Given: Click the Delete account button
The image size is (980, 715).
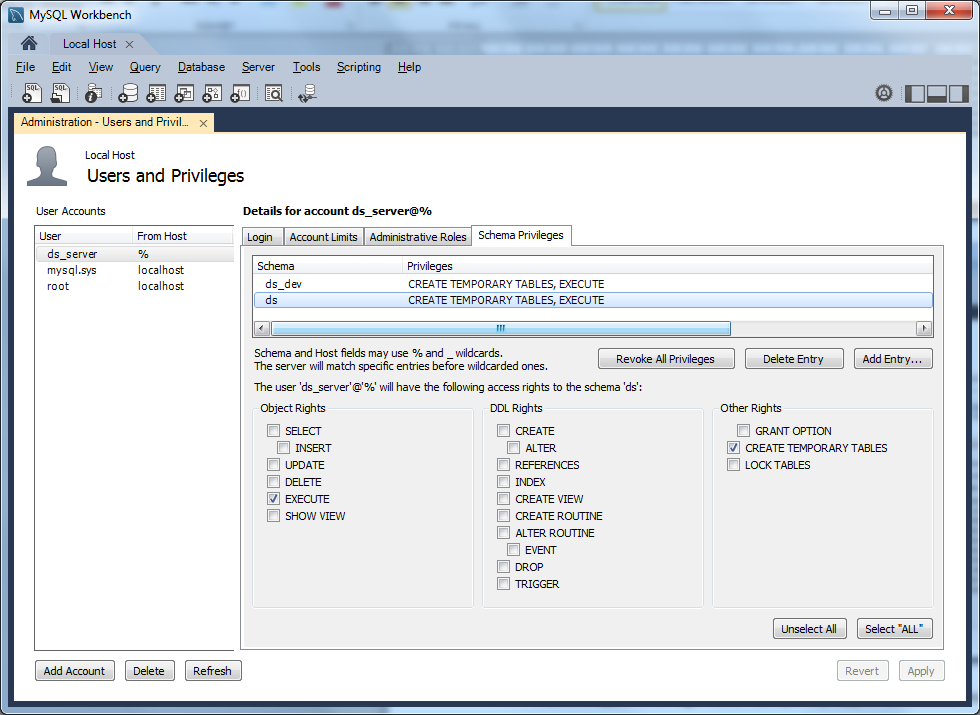Looking at the screenshot, I should [x=149, y=671].
